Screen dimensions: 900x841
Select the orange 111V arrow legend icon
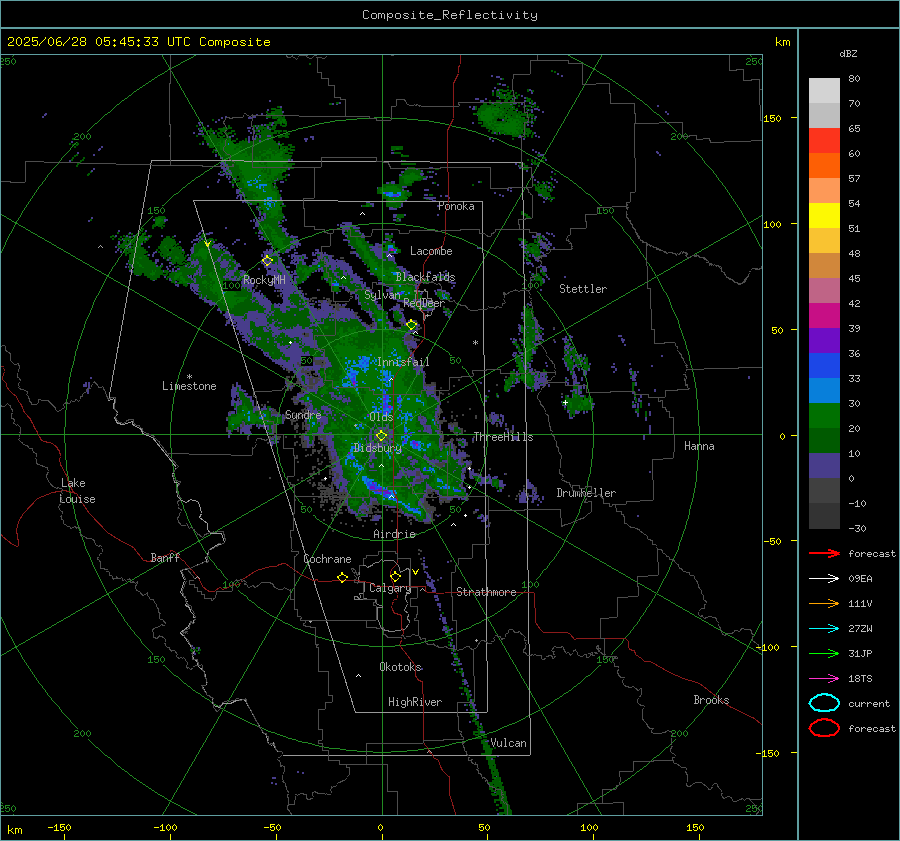(x=824, y=603)
